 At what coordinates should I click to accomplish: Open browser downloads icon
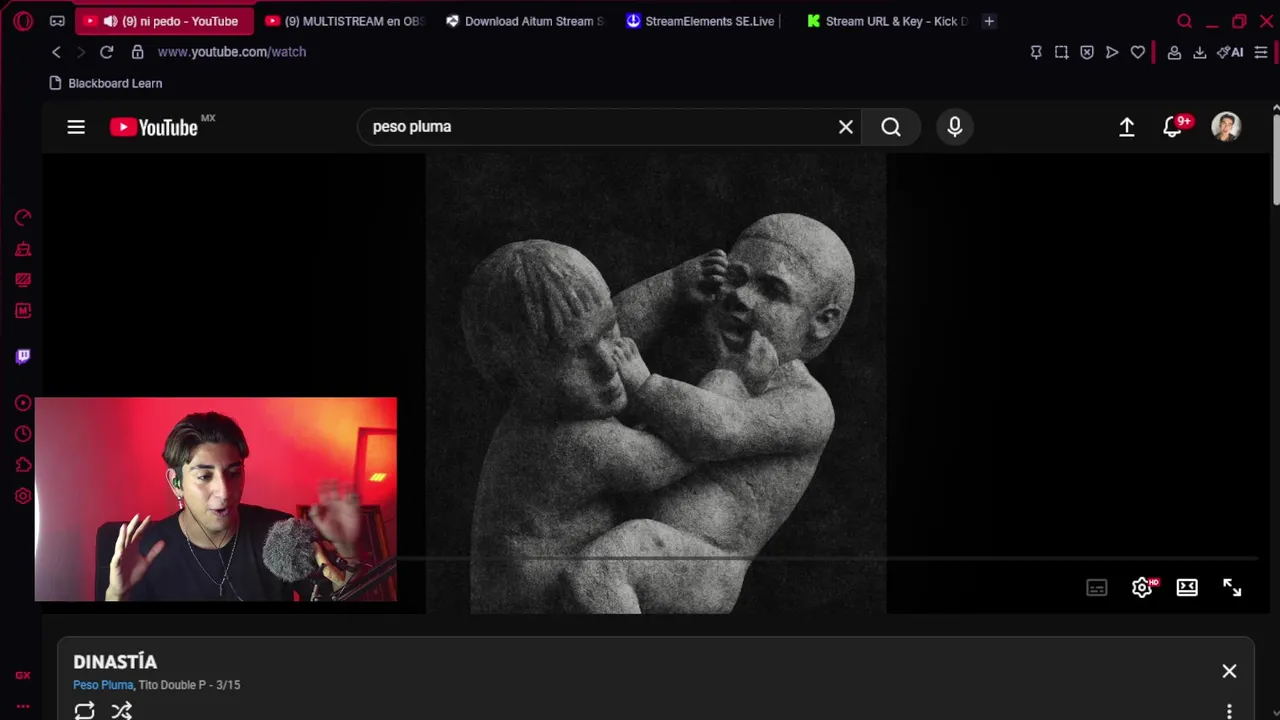tap(1199, 52)
